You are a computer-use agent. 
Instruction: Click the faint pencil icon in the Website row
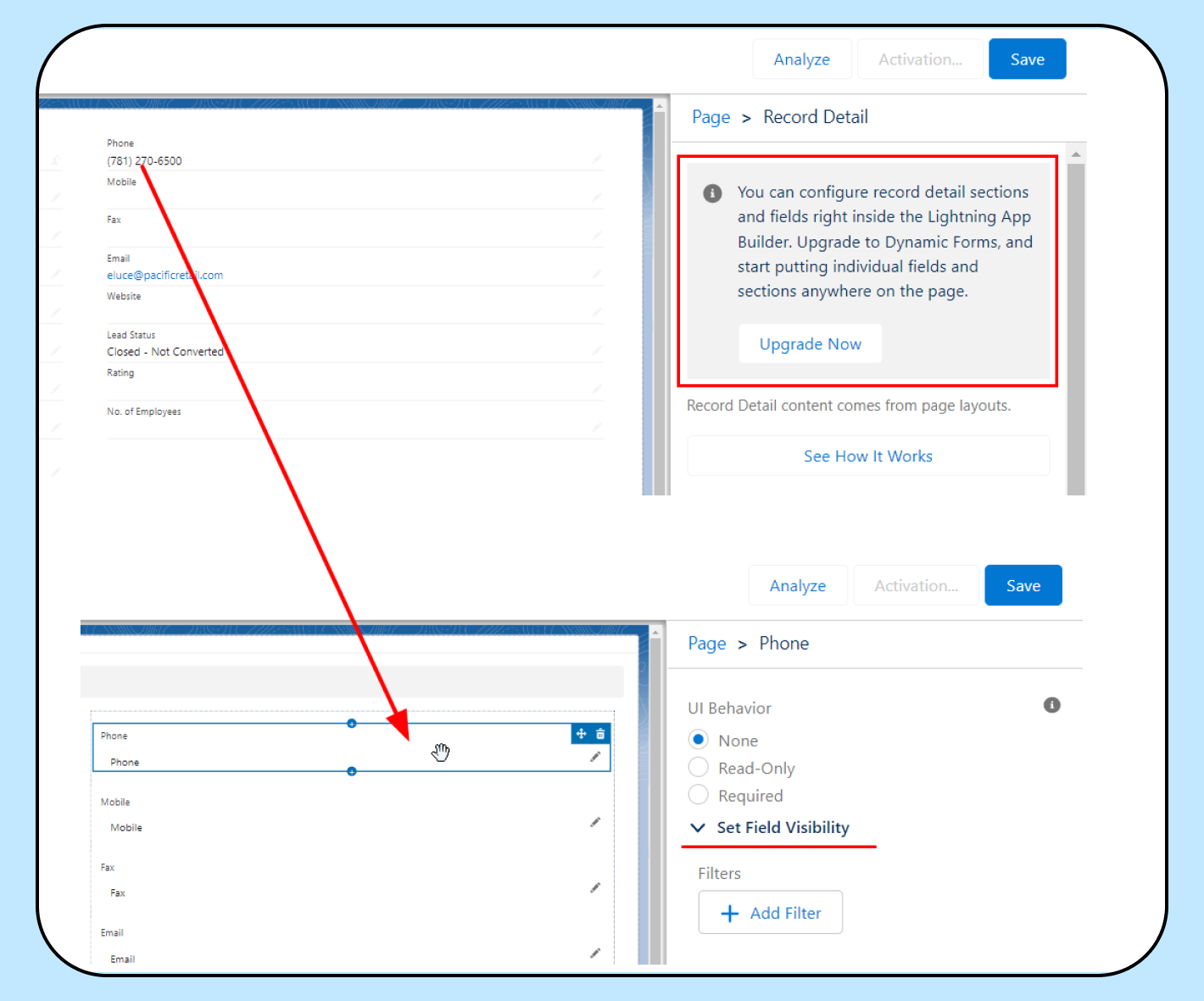[x=597, y=312]
